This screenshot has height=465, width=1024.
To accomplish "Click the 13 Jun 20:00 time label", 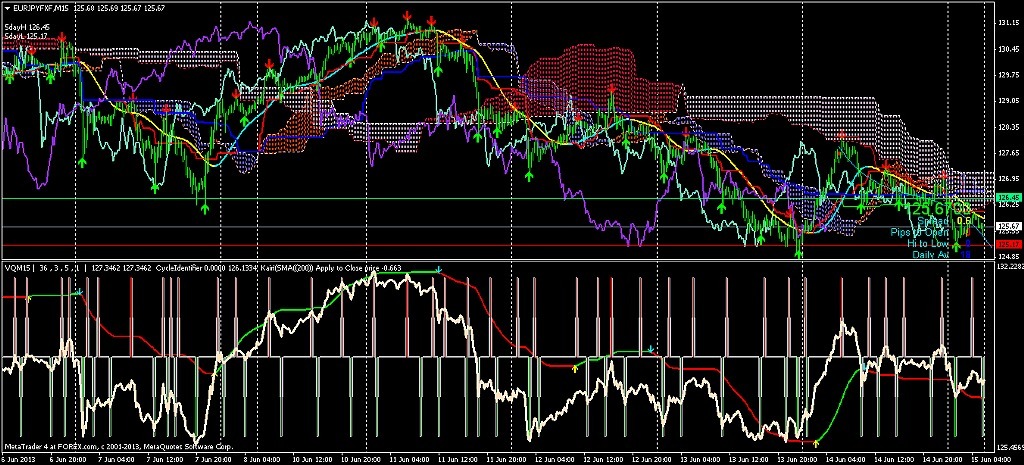I will coord(797,460).
